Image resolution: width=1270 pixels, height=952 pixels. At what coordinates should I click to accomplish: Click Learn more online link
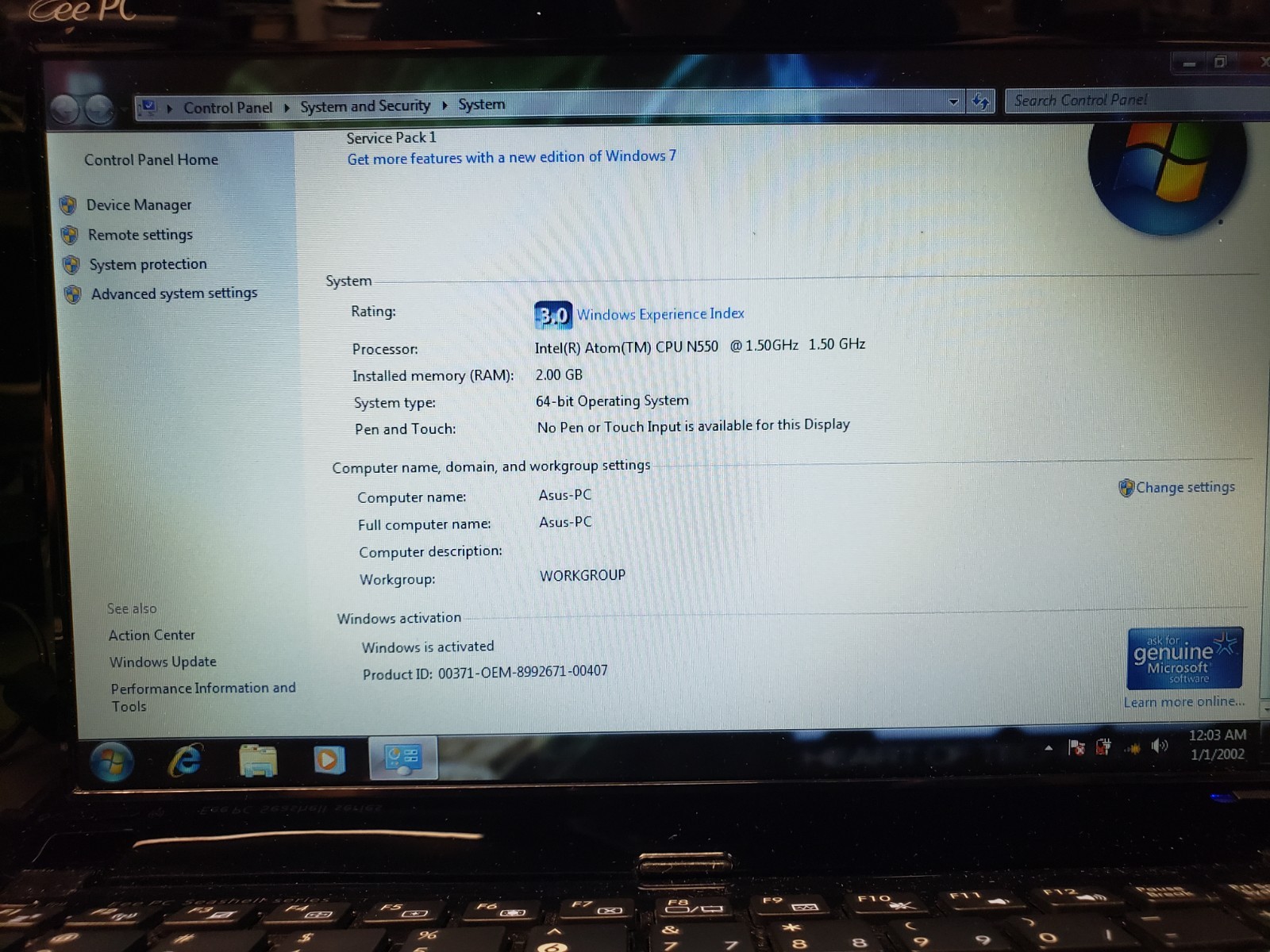click(1183, 701)
